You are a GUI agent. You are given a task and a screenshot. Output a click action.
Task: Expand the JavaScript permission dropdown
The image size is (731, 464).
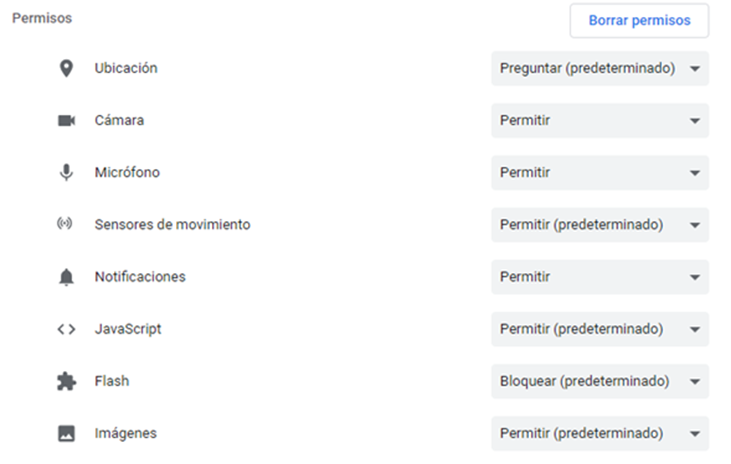coord(599,329)
